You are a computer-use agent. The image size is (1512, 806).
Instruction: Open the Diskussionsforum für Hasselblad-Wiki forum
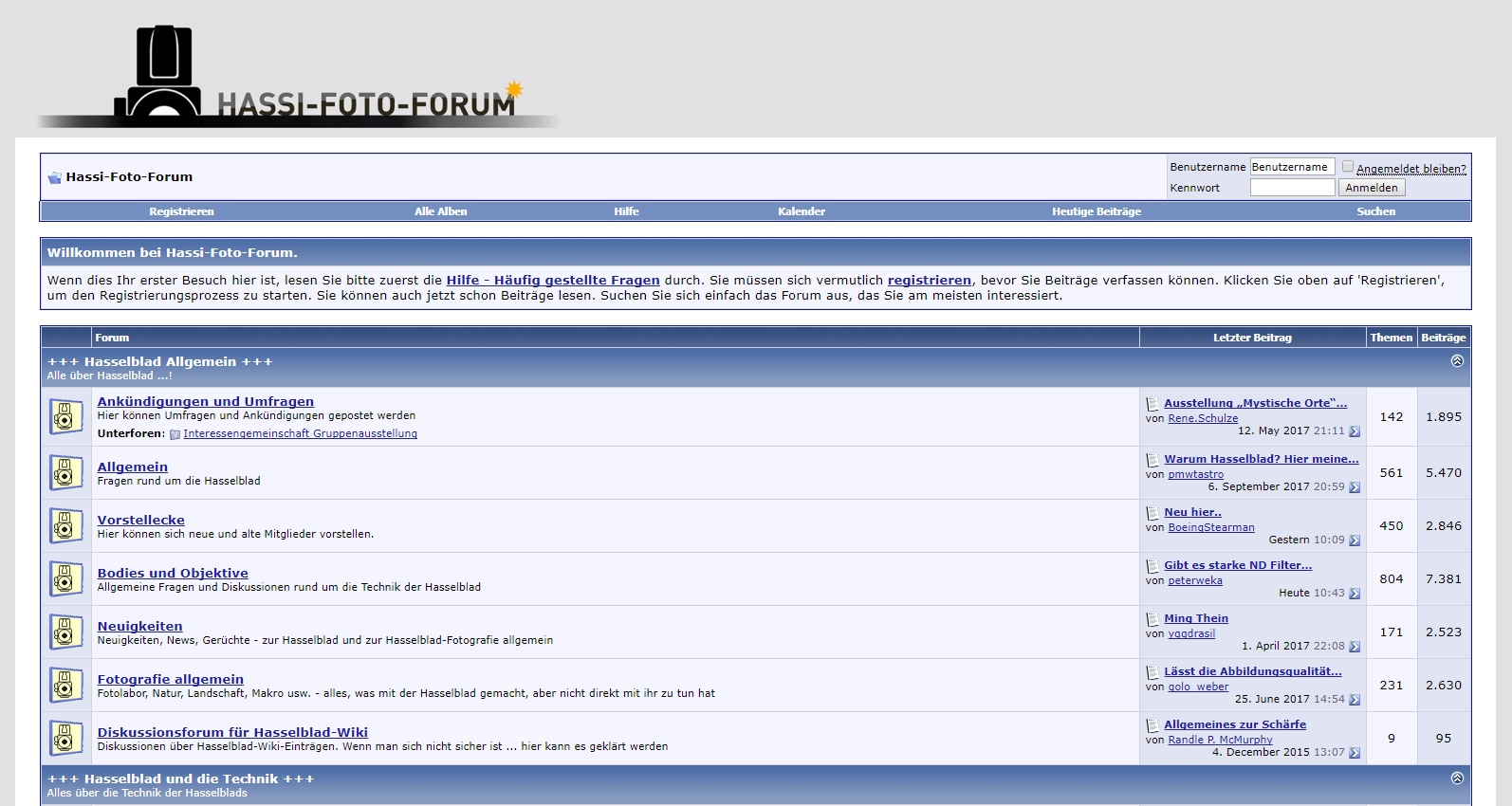(x=232, y=733)
